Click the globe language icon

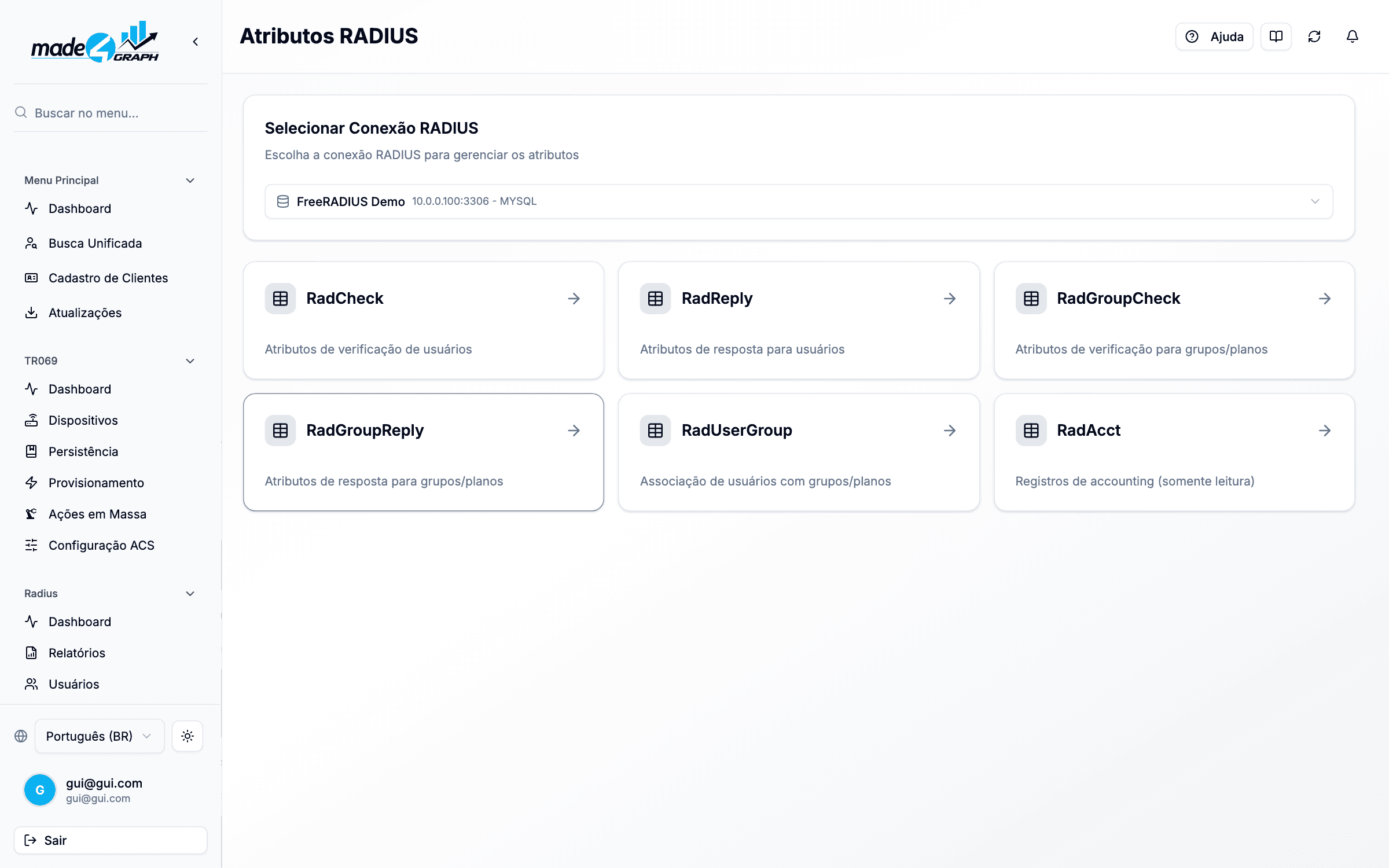click(x=21, y=736)
